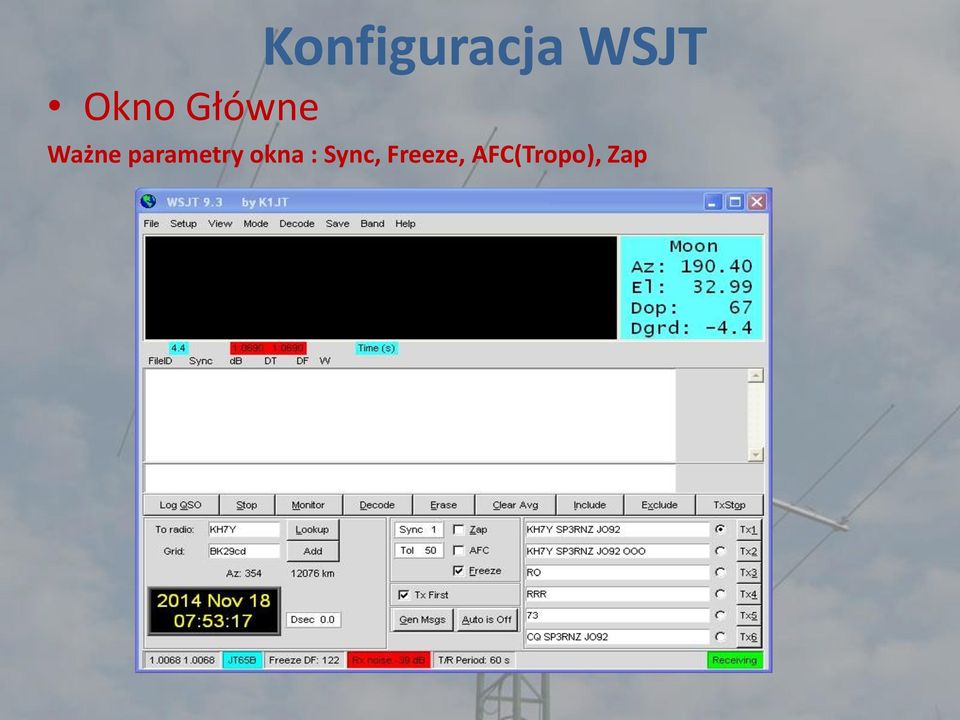Screen dimensions: 960x720
Task: Click the scroll up arrow of decode list
Action: [x=756, y=375]
